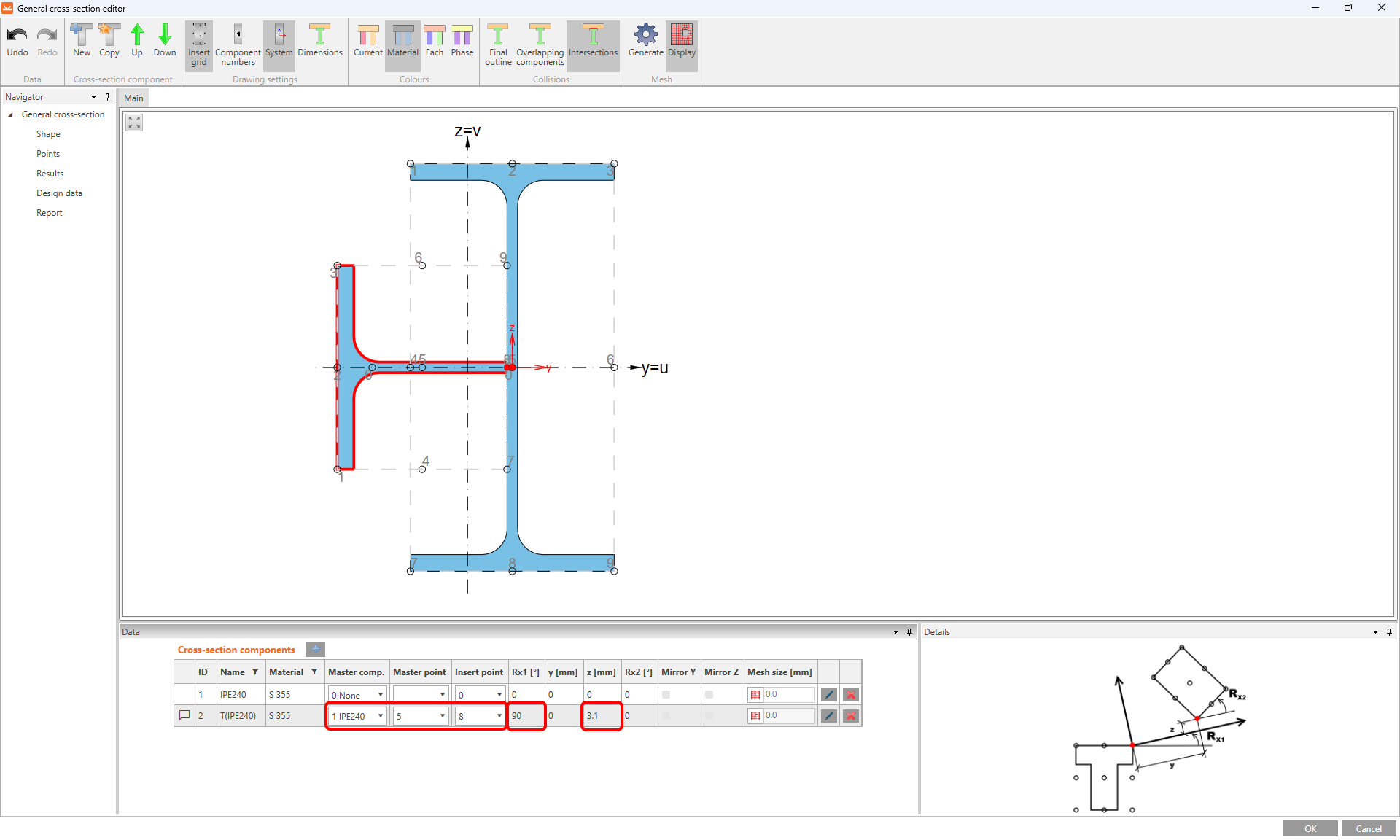Screen dimensions: 1400x840
Task: Collapse General cross-section tree node
Action: pyautogui.click(x=11, y=114)
